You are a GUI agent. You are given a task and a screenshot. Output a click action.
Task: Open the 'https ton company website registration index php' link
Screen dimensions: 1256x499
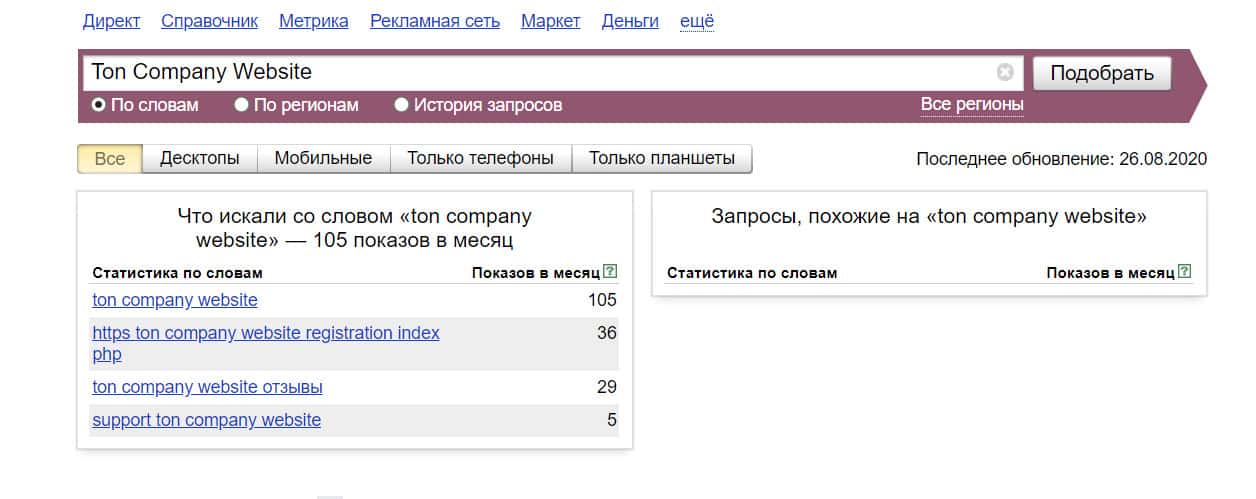click(x=266, y=343)
